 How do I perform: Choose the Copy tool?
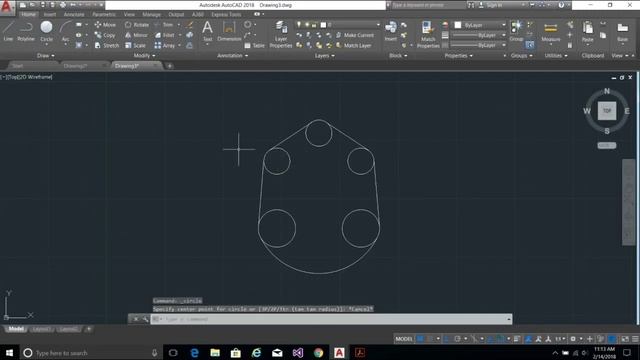[x=105, y=35]
